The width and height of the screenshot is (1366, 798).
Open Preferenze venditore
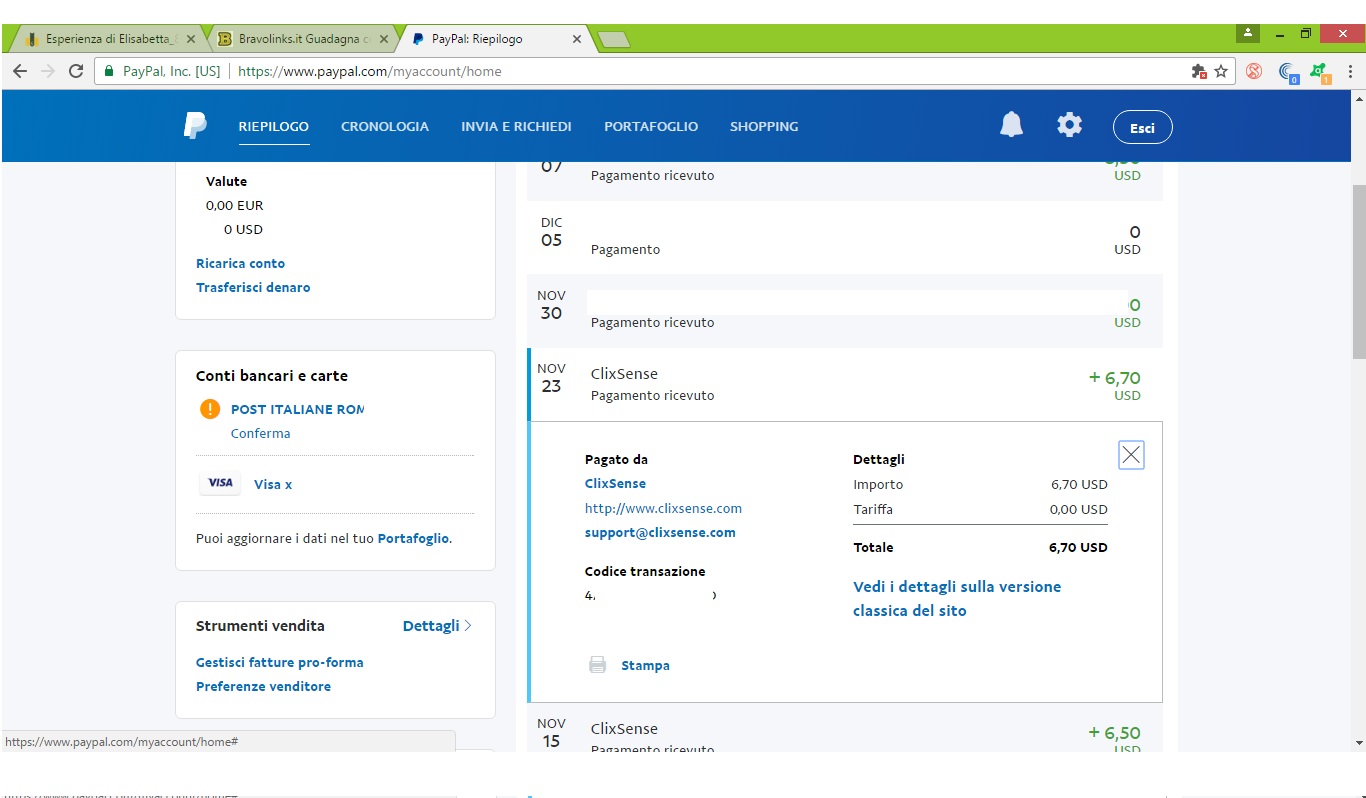[x=263, y=686]
